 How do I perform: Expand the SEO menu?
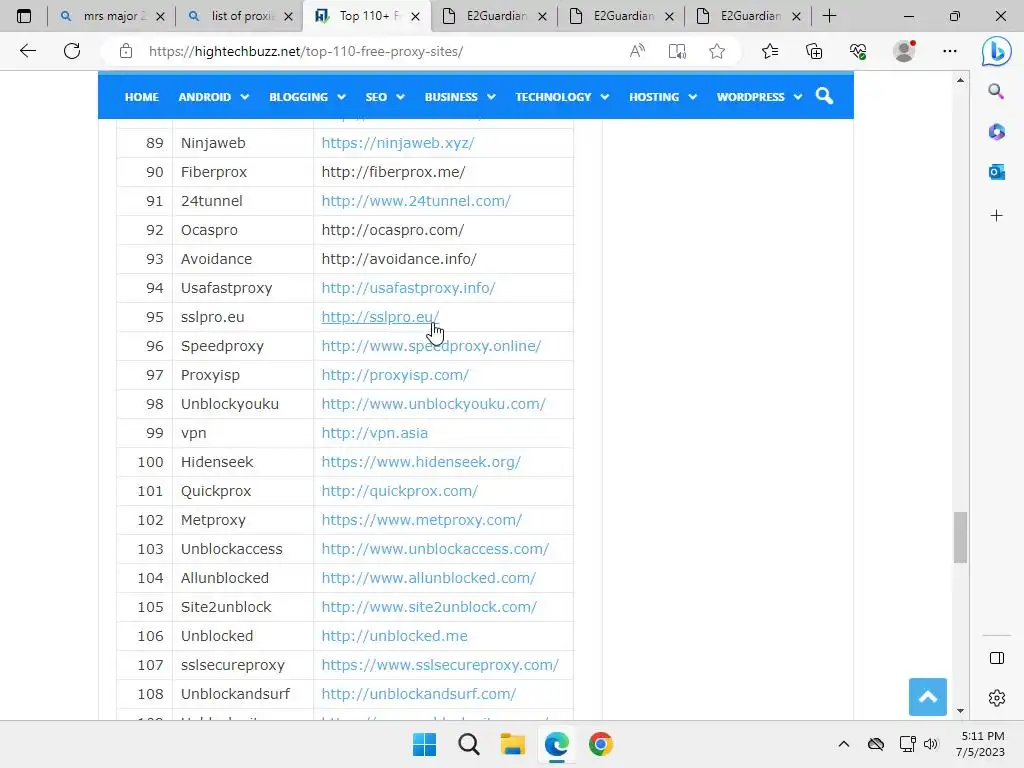pyautogui.click(x=385, y=97)
